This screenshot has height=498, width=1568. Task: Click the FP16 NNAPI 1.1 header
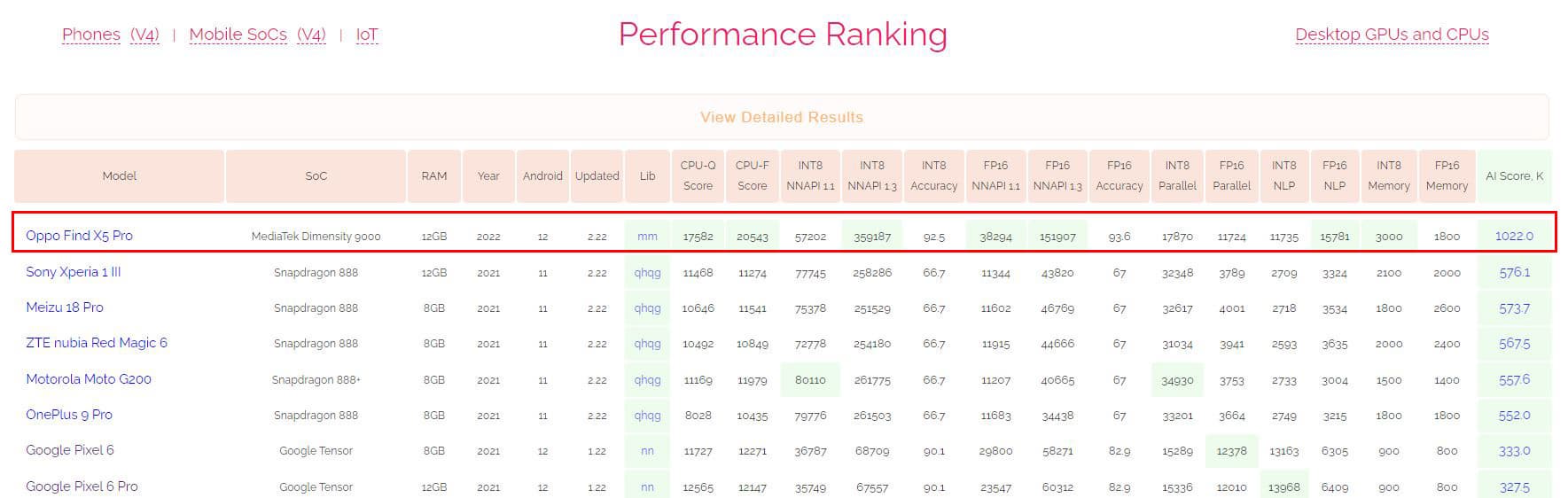pyautogui.click(x=995, y=175)
